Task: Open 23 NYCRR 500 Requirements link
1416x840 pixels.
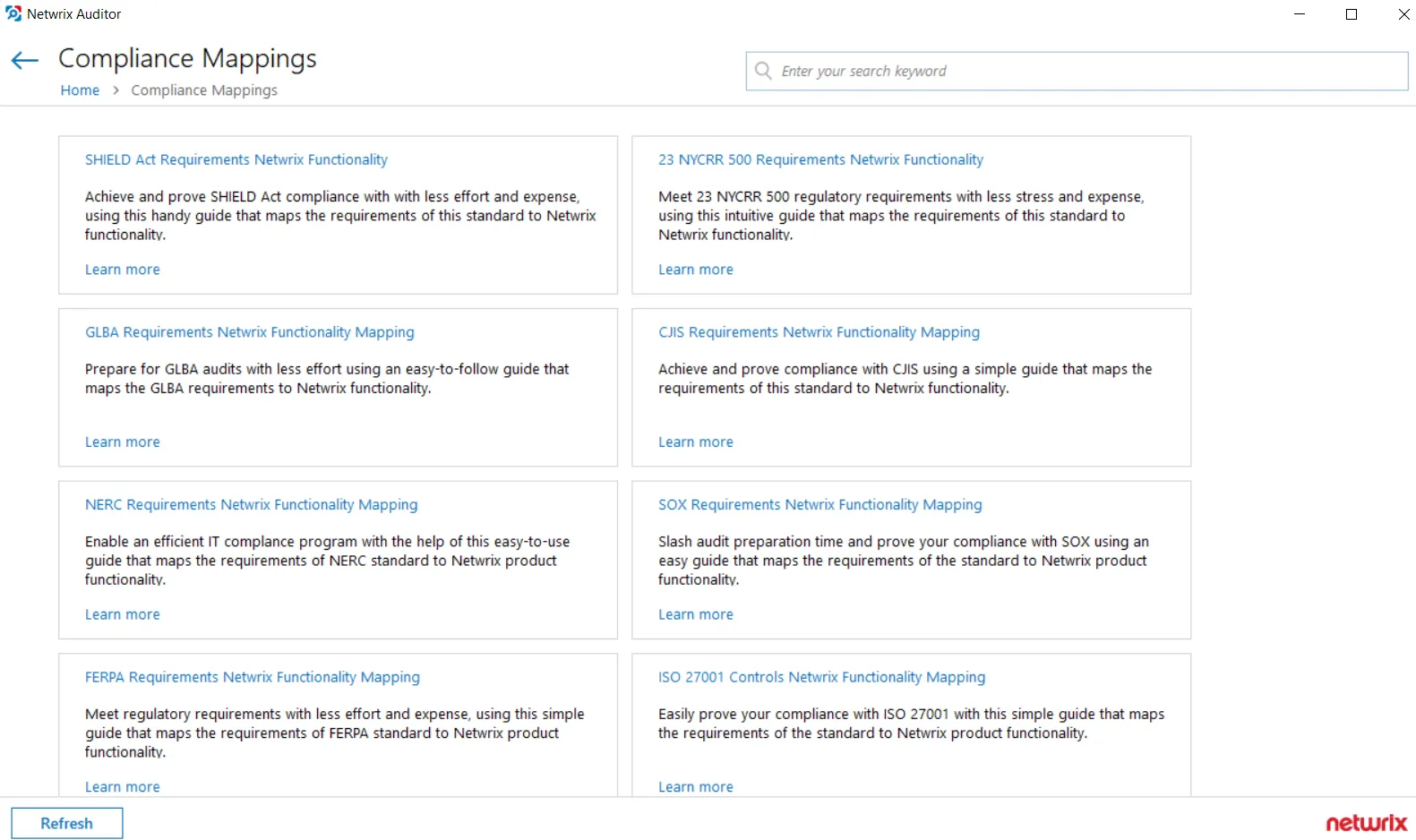Action: click(820, 159)
